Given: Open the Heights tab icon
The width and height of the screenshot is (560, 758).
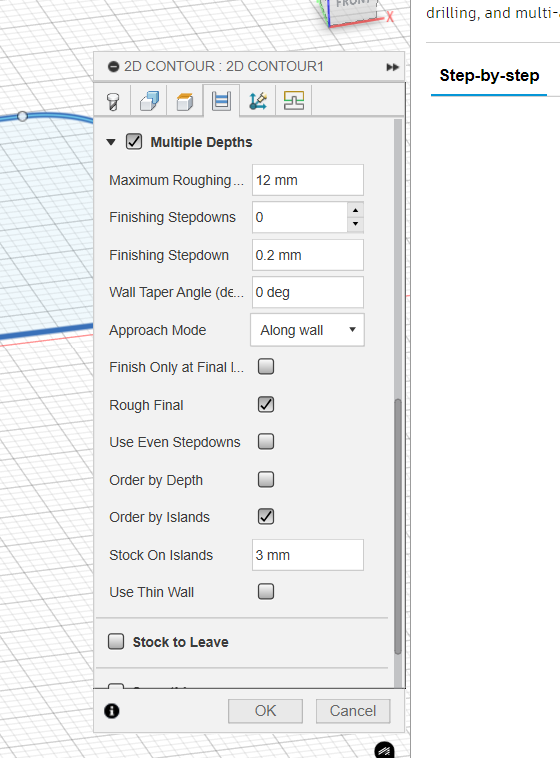Looking at the screenshot, I should point(185,101).
